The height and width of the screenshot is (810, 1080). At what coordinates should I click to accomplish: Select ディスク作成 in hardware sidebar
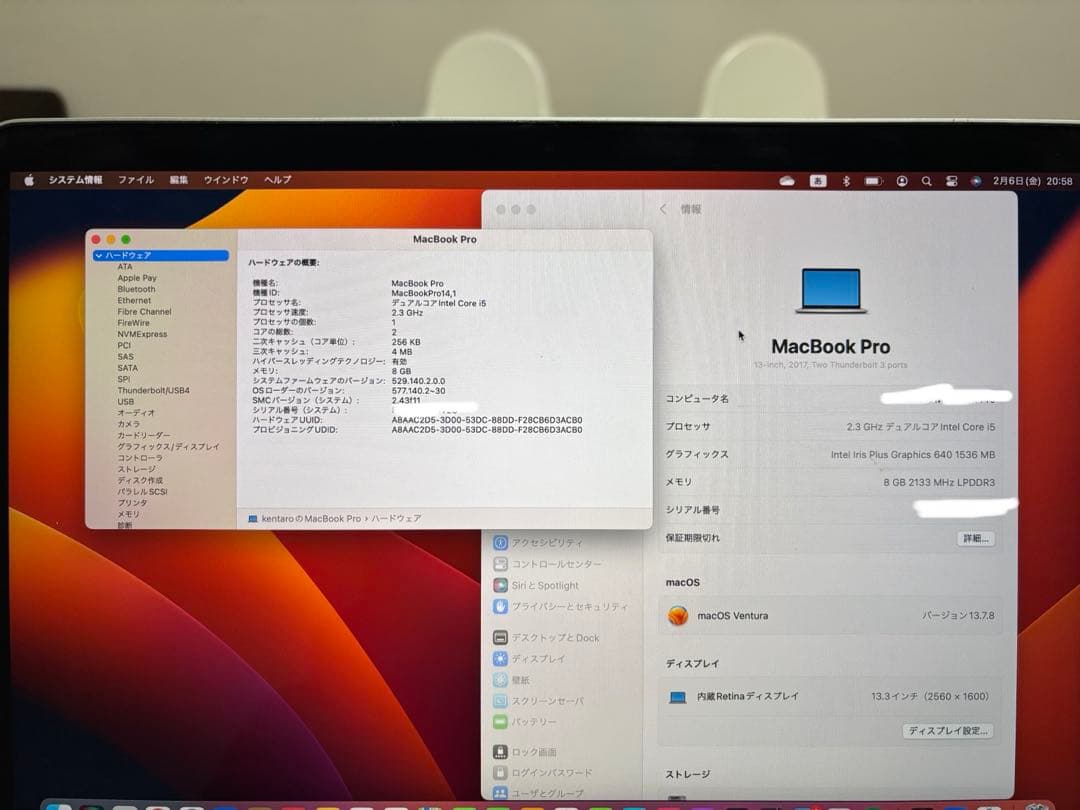click(x=140, y=480)
